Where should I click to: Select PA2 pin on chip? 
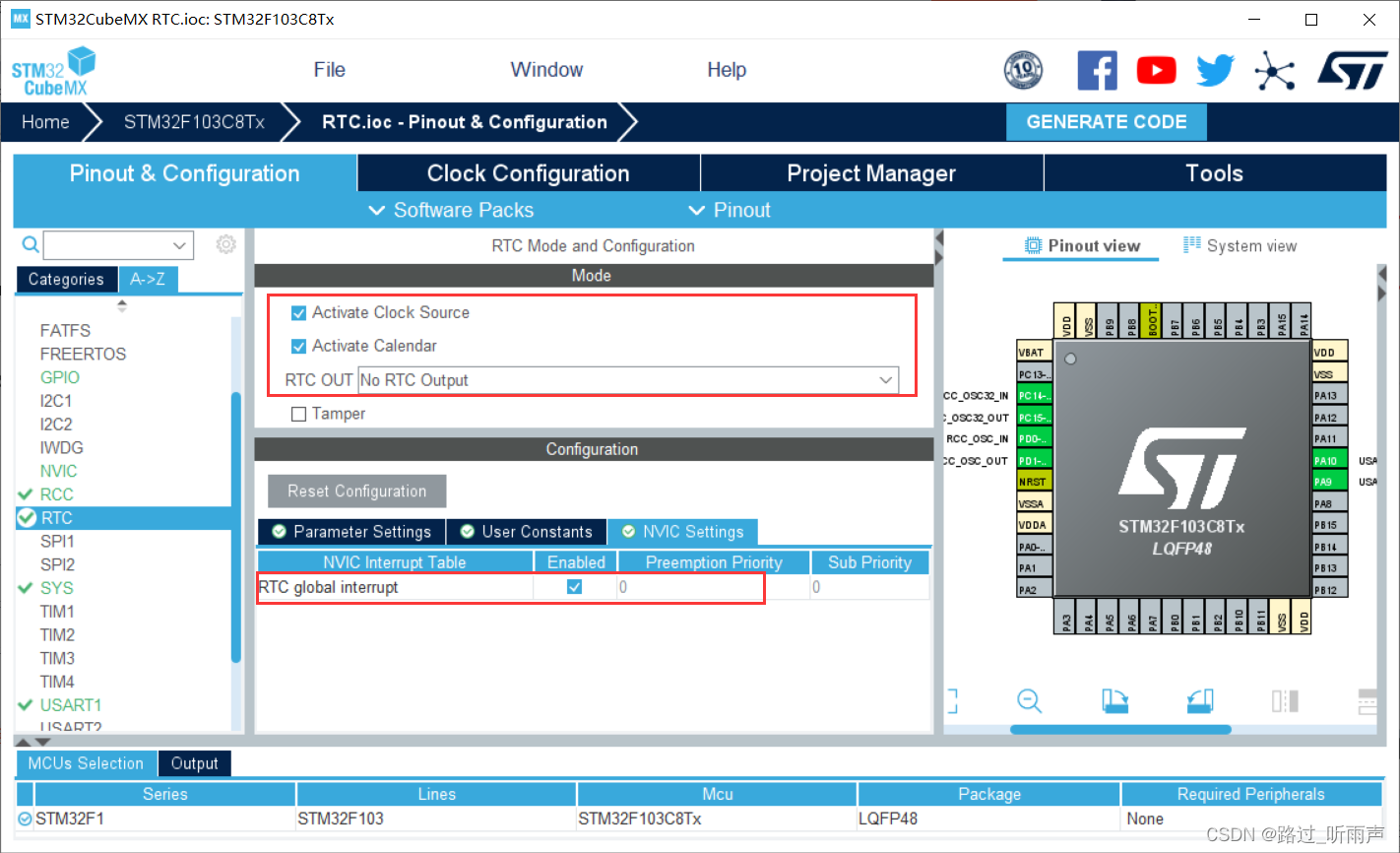tap(1034, 590)
